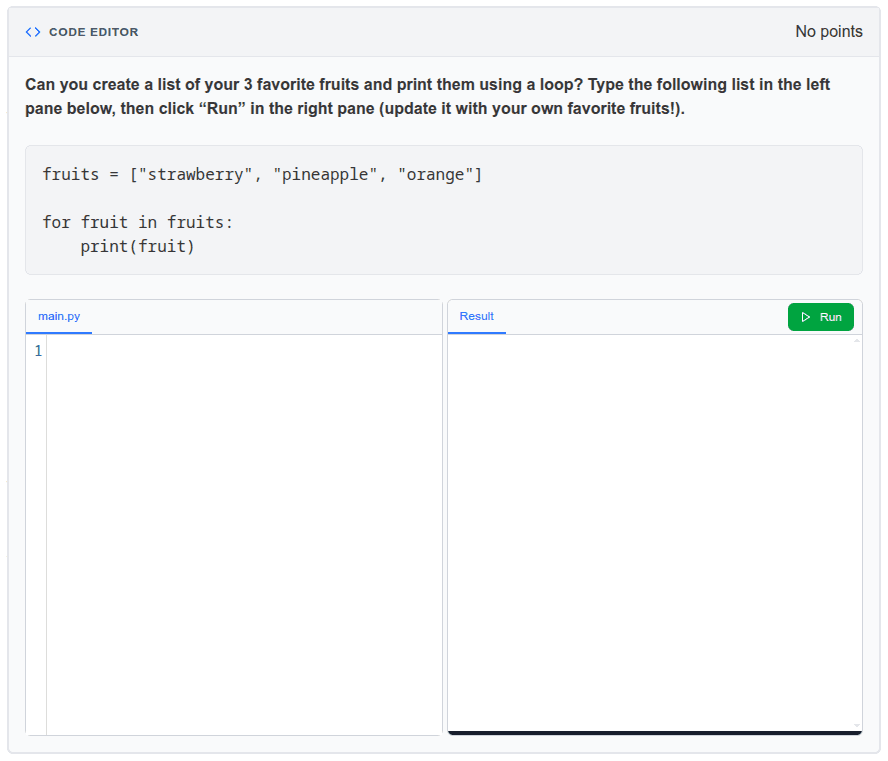Click the 'for fruit in fruits:' code line
Screen dimensions: 888x761
pos(138,222)
